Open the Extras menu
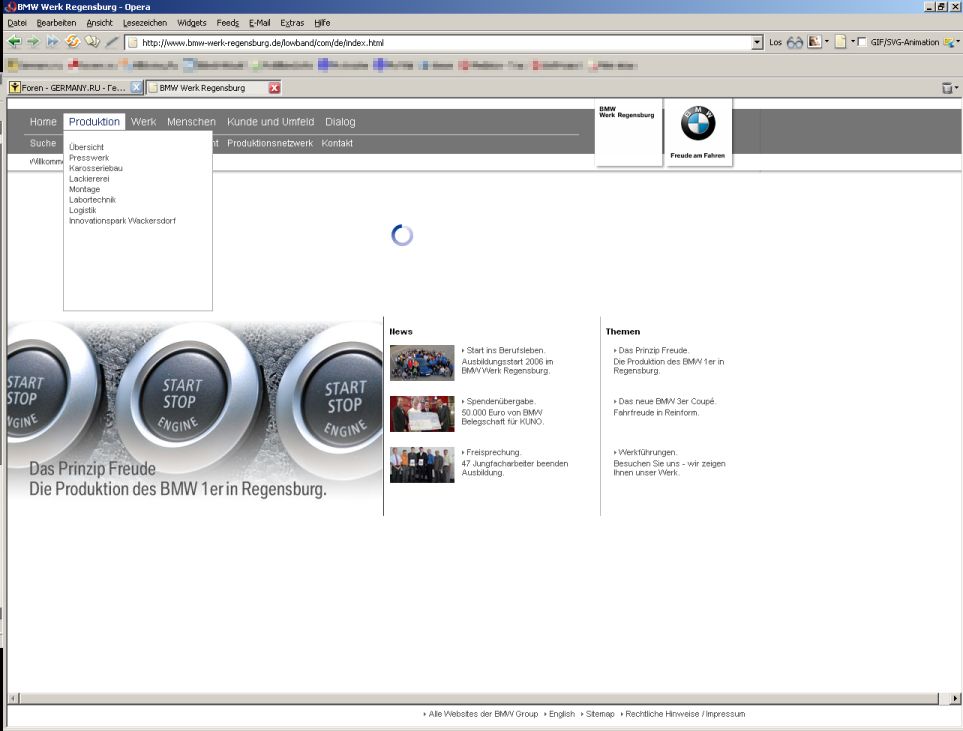963x731 pixels. (292, 23)
